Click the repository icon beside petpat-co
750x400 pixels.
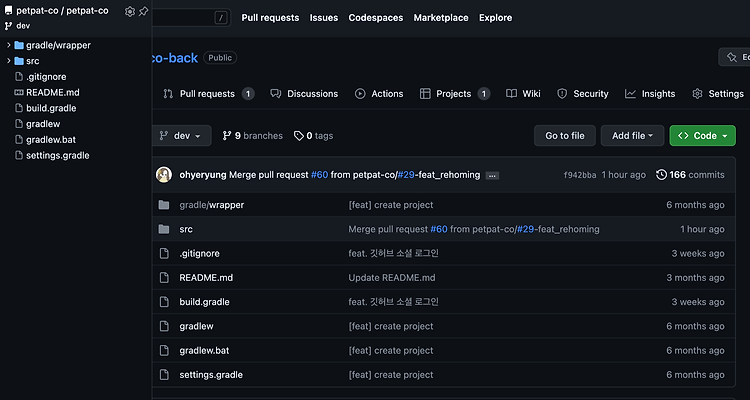coord(9,11)
